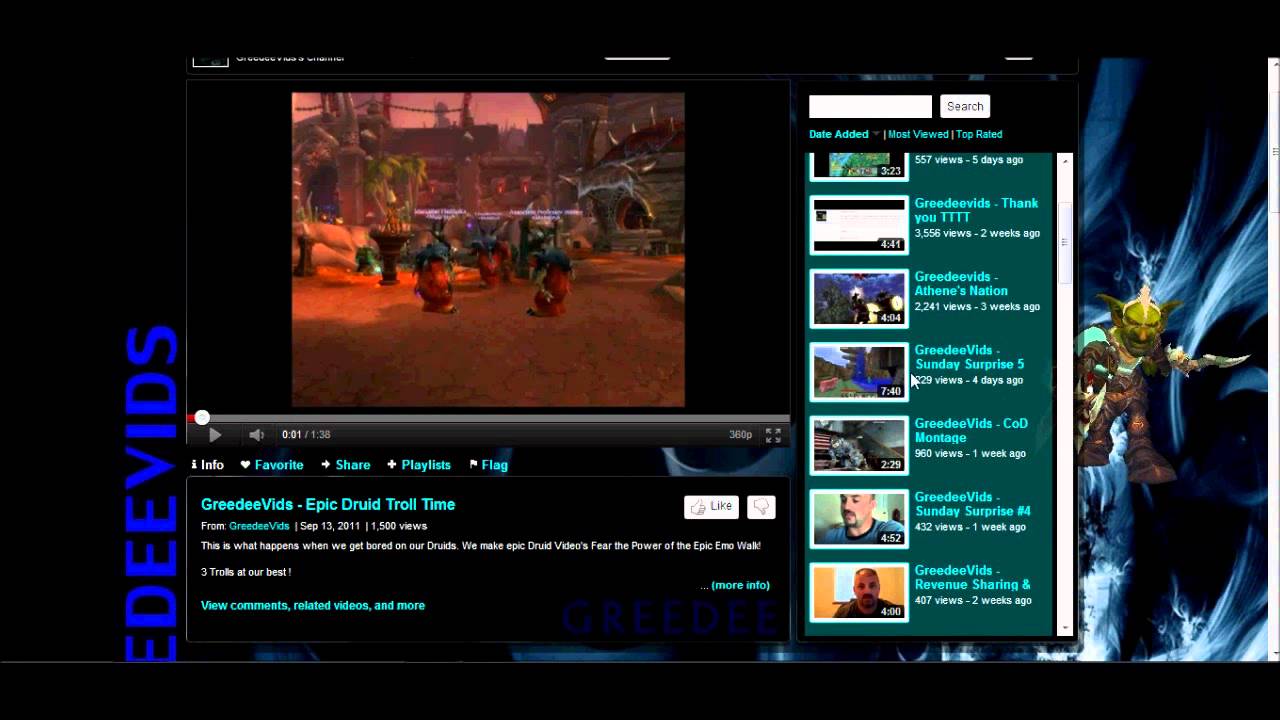Click the 7:40 Sunday Surprise 5 thumbnail
The height and width of the screenshot is (720, 1280).
[859, 372]
